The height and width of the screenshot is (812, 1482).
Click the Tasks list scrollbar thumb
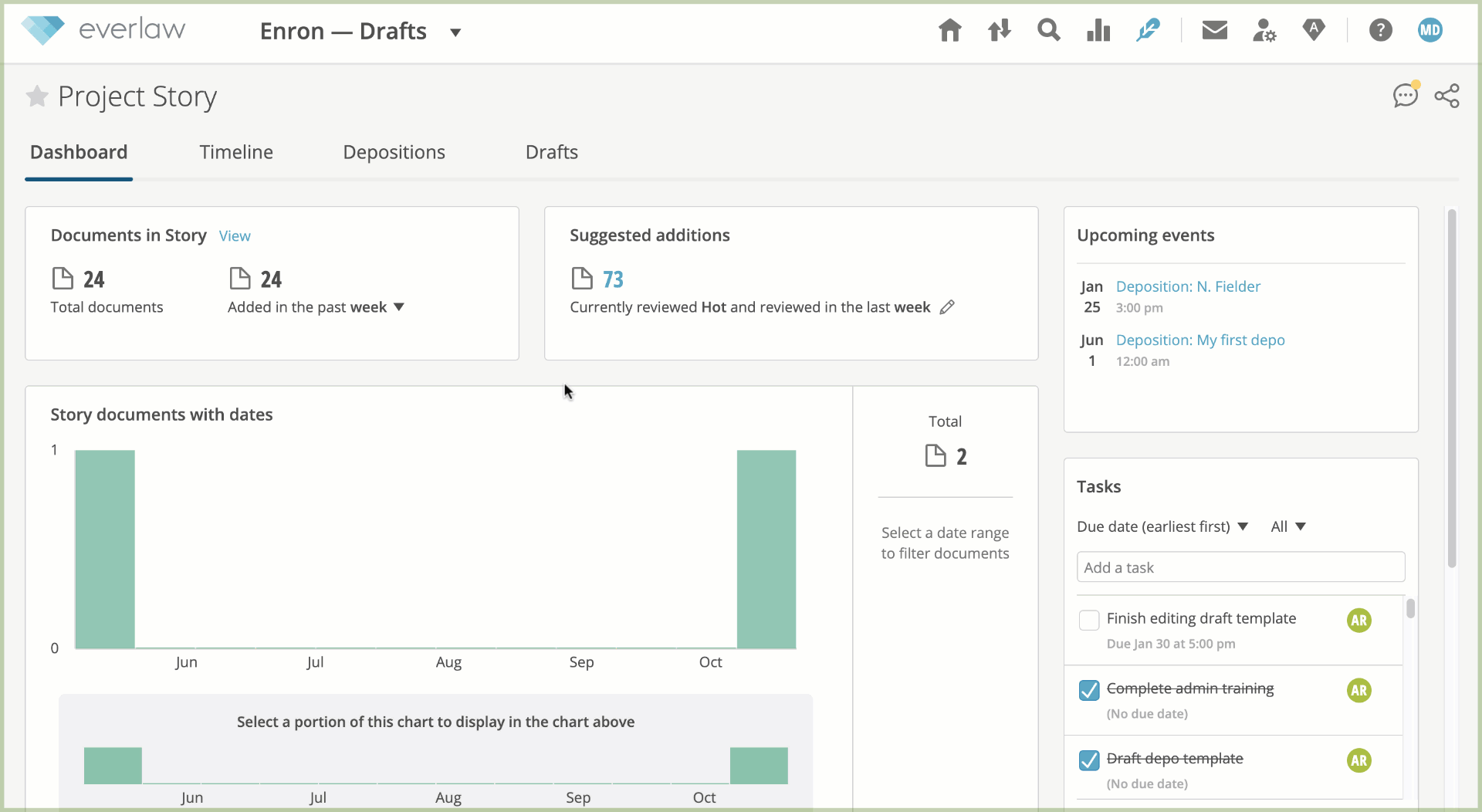click(1410, 608)
